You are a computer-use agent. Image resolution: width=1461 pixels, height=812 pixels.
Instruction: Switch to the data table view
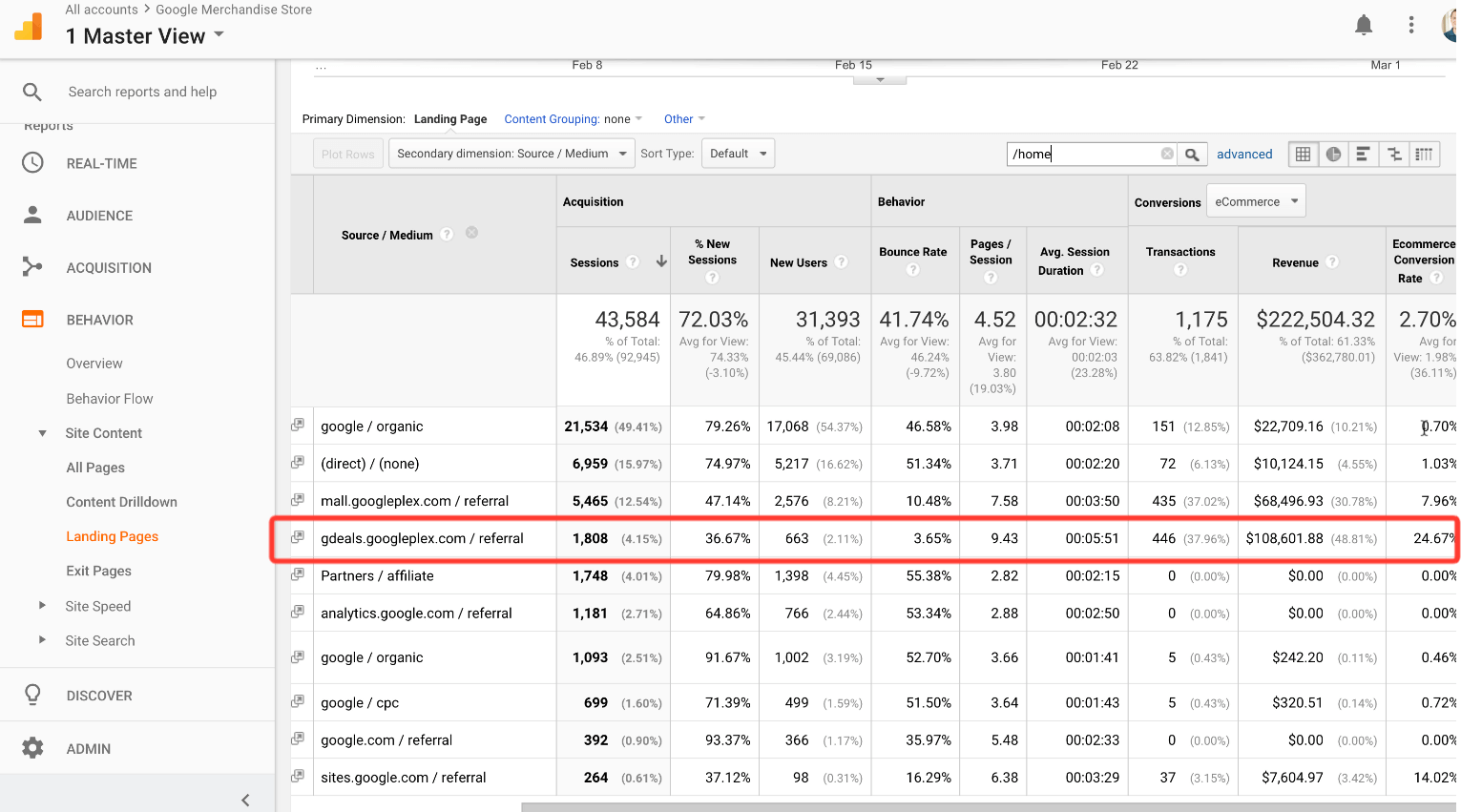click(1303, 154)
